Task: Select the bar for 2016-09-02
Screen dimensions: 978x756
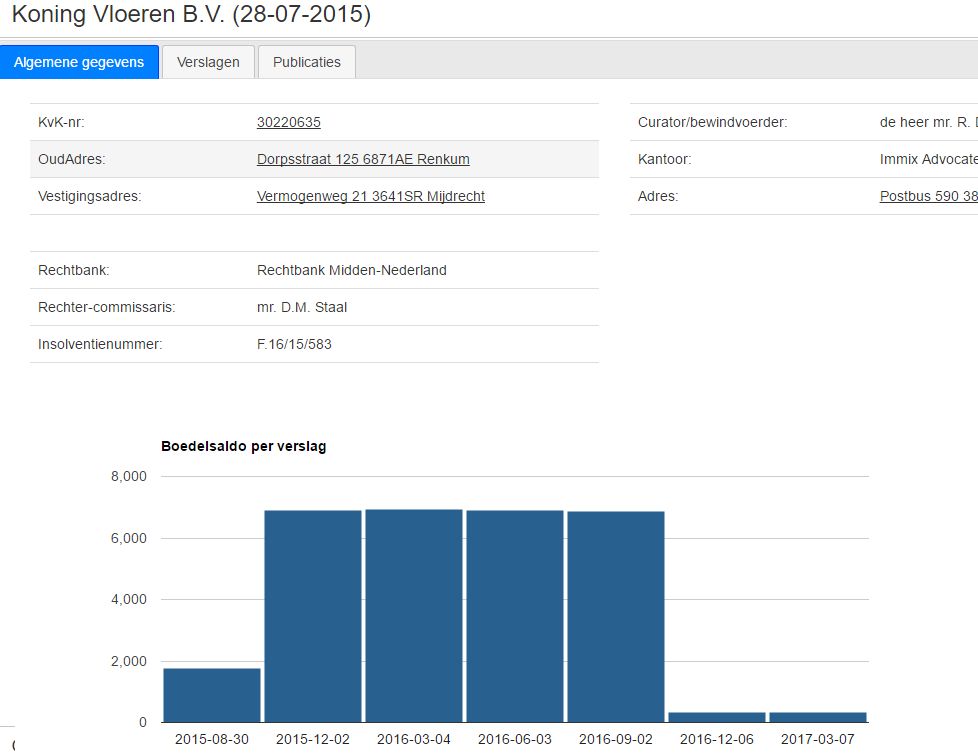Action: pos(616,617)
